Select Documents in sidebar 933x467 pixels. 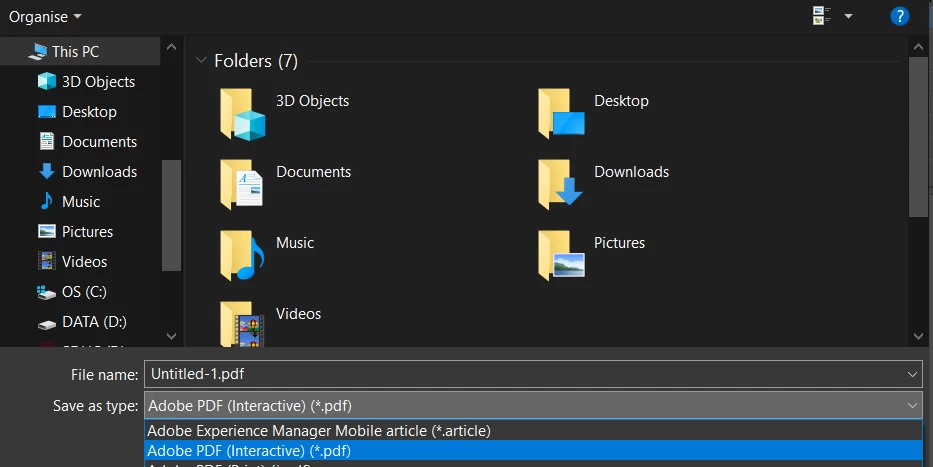pos(99,142)
